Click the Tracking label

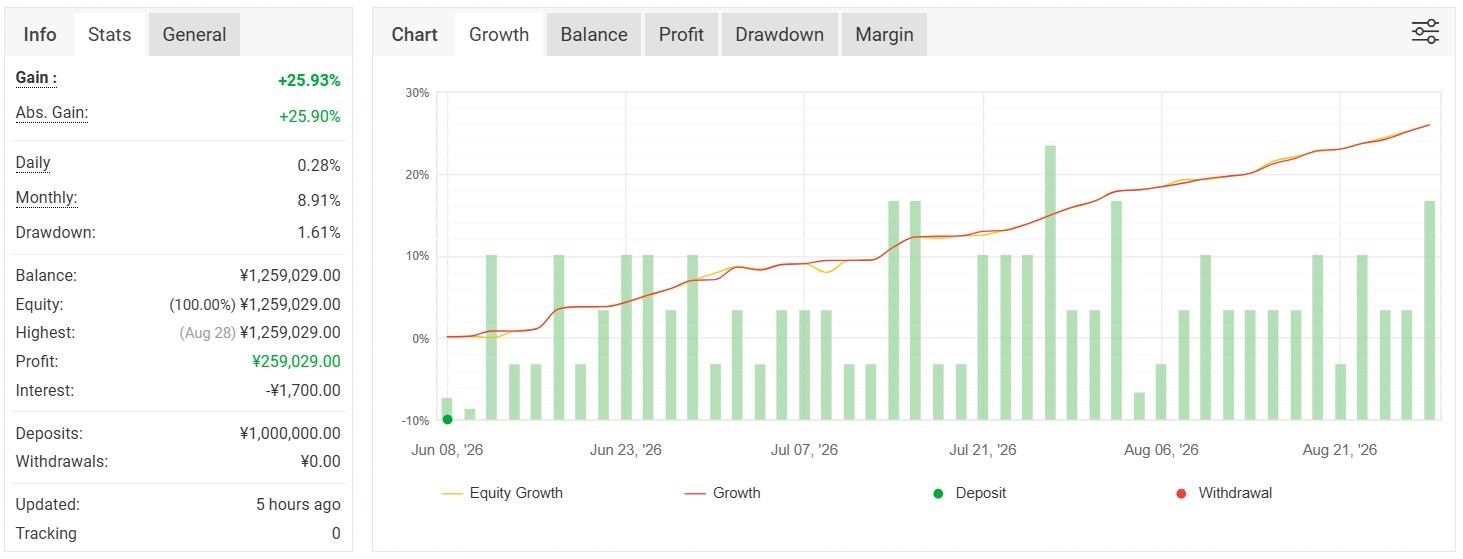pos(46,534)
